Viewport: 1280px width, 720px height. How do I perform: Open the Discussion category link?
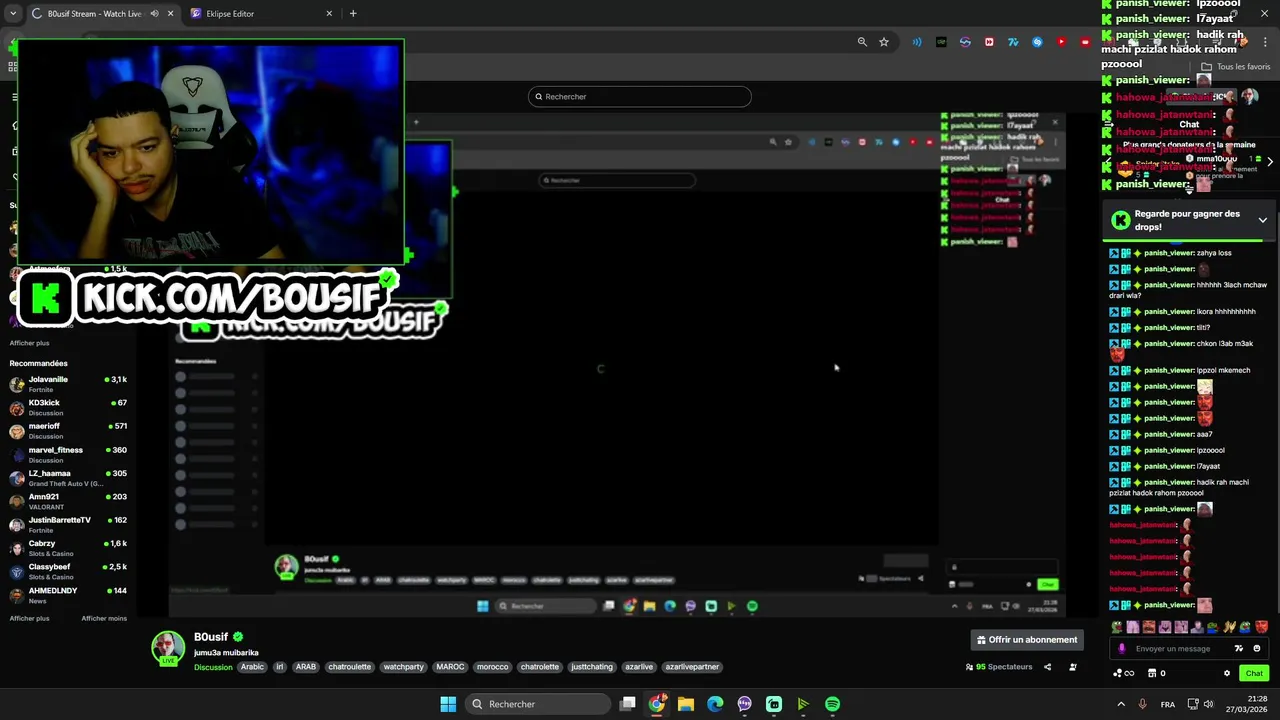point(213,667)
